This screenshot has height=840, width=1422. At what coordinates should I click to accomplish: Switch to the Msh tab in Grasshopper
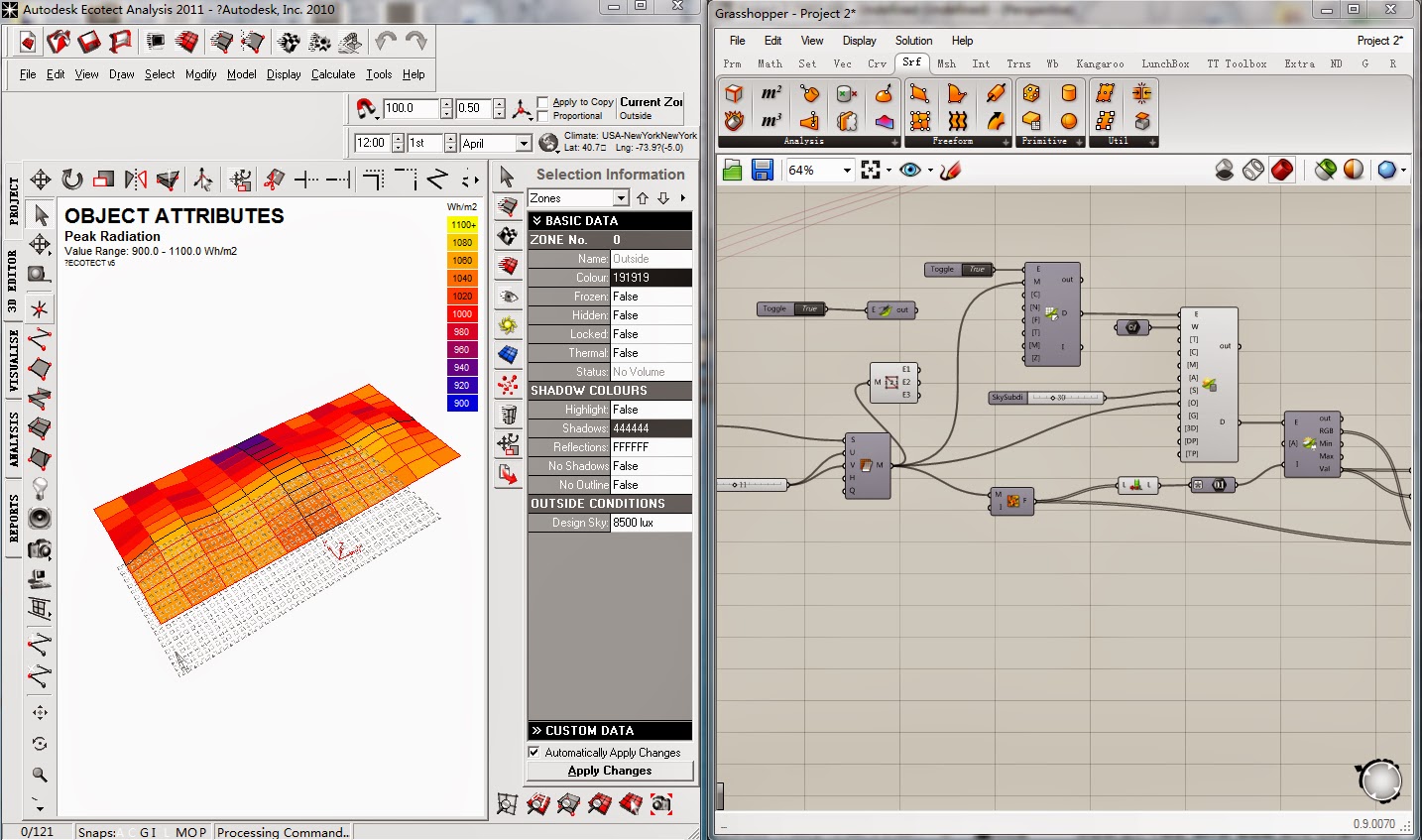[946, 63]
